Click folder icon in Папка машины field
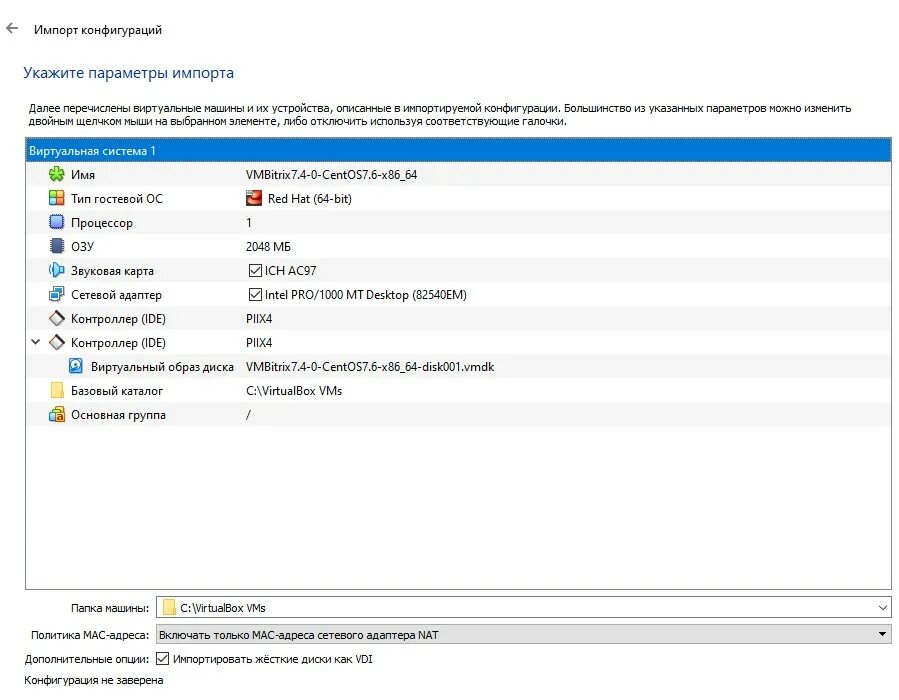 [169, 607]
